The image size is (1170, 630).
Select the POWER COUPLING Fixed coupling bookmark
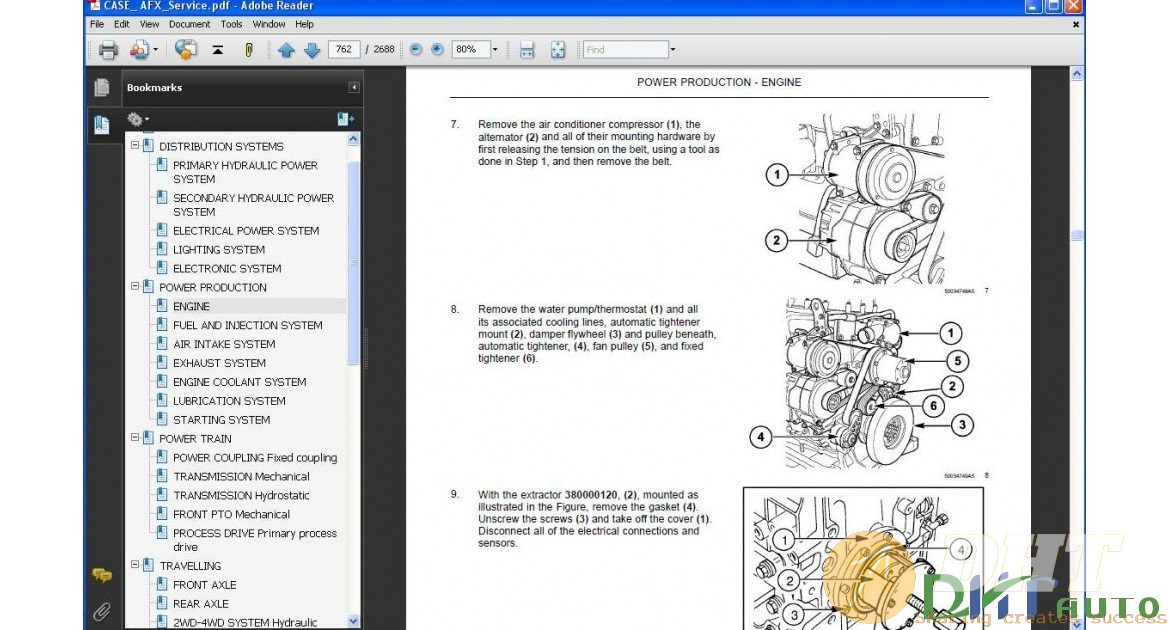click(x=255, y=458)
